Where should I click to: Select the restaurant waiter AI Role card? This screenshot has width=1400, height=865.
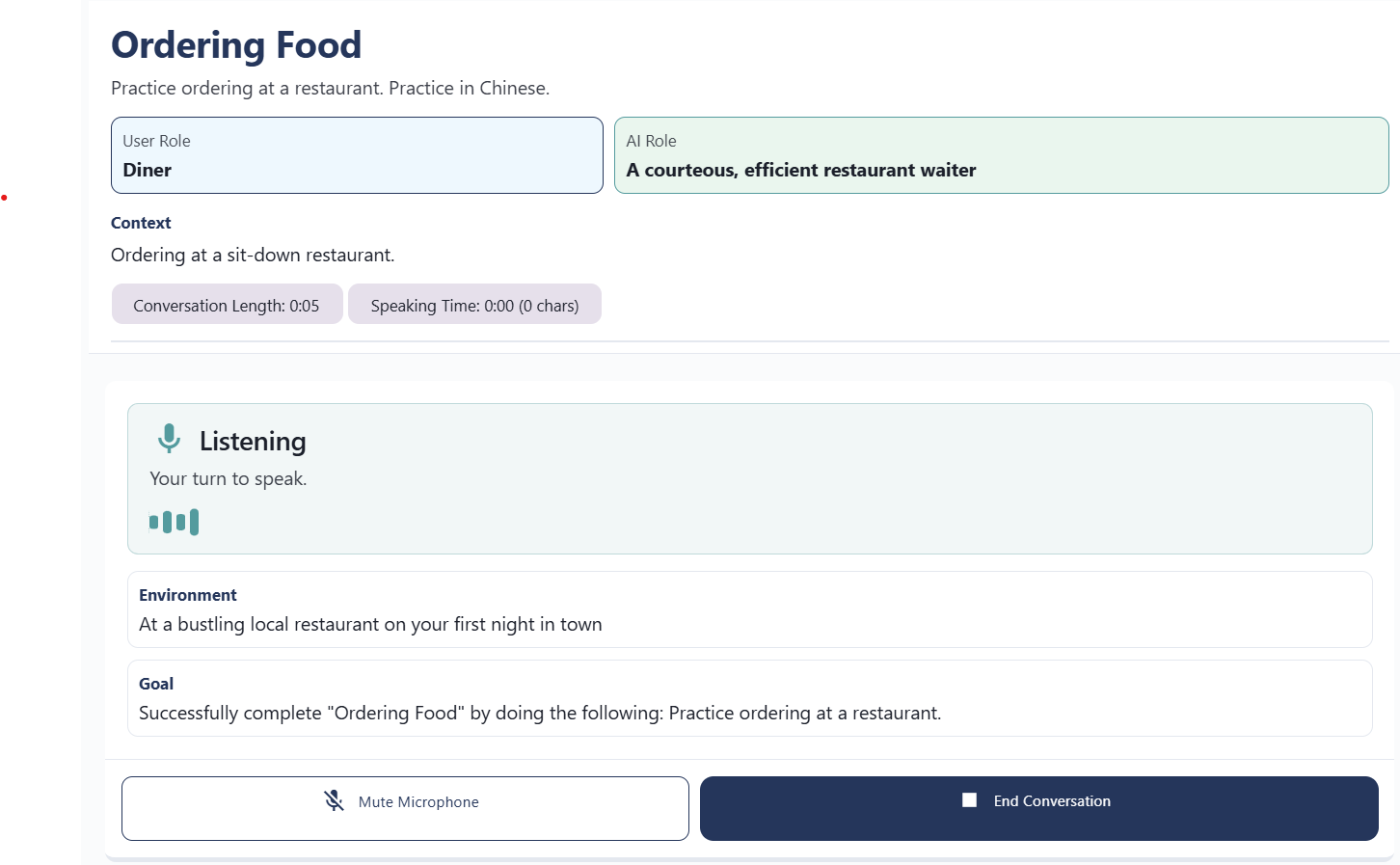[x=1001, y=155]
